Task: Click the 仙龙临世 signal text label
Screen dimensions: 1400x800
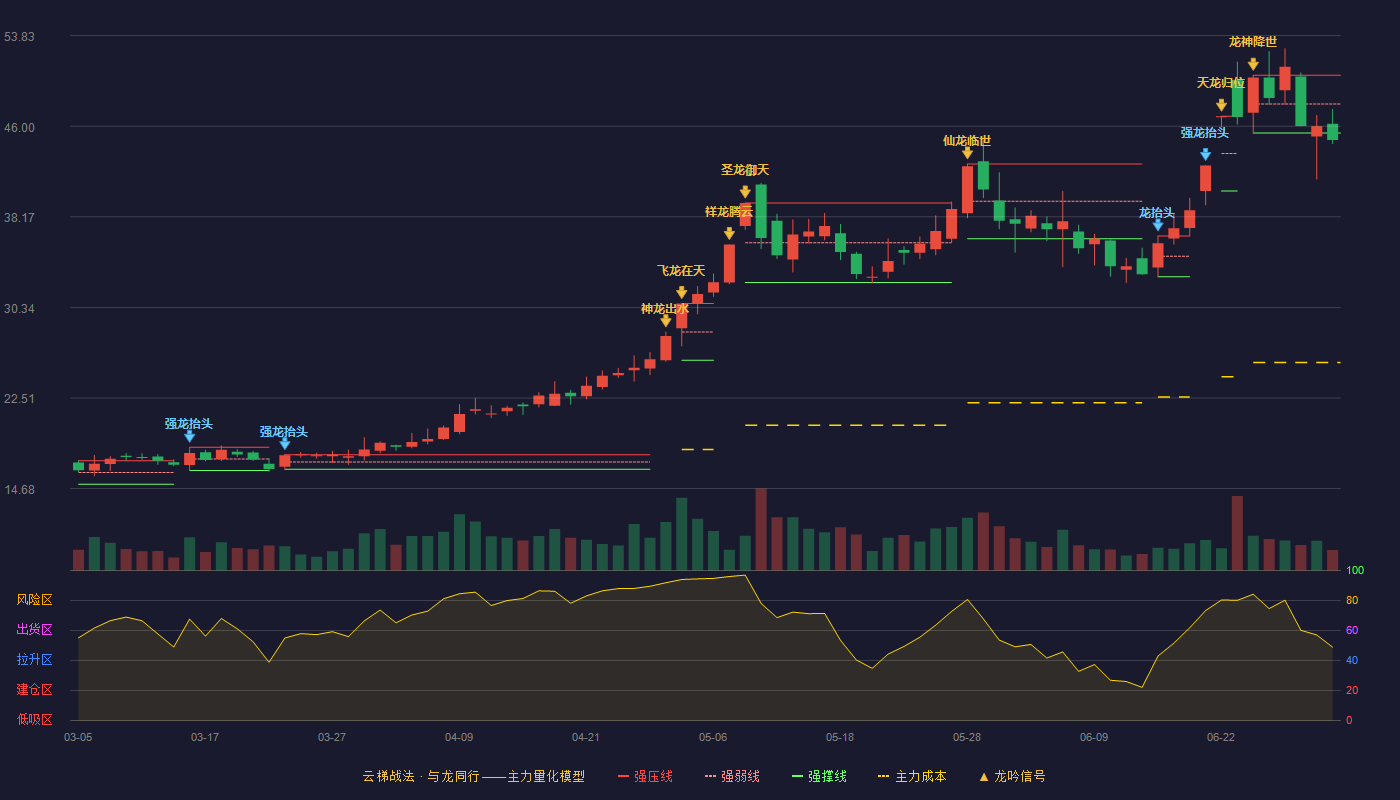Action: (967, 140)
